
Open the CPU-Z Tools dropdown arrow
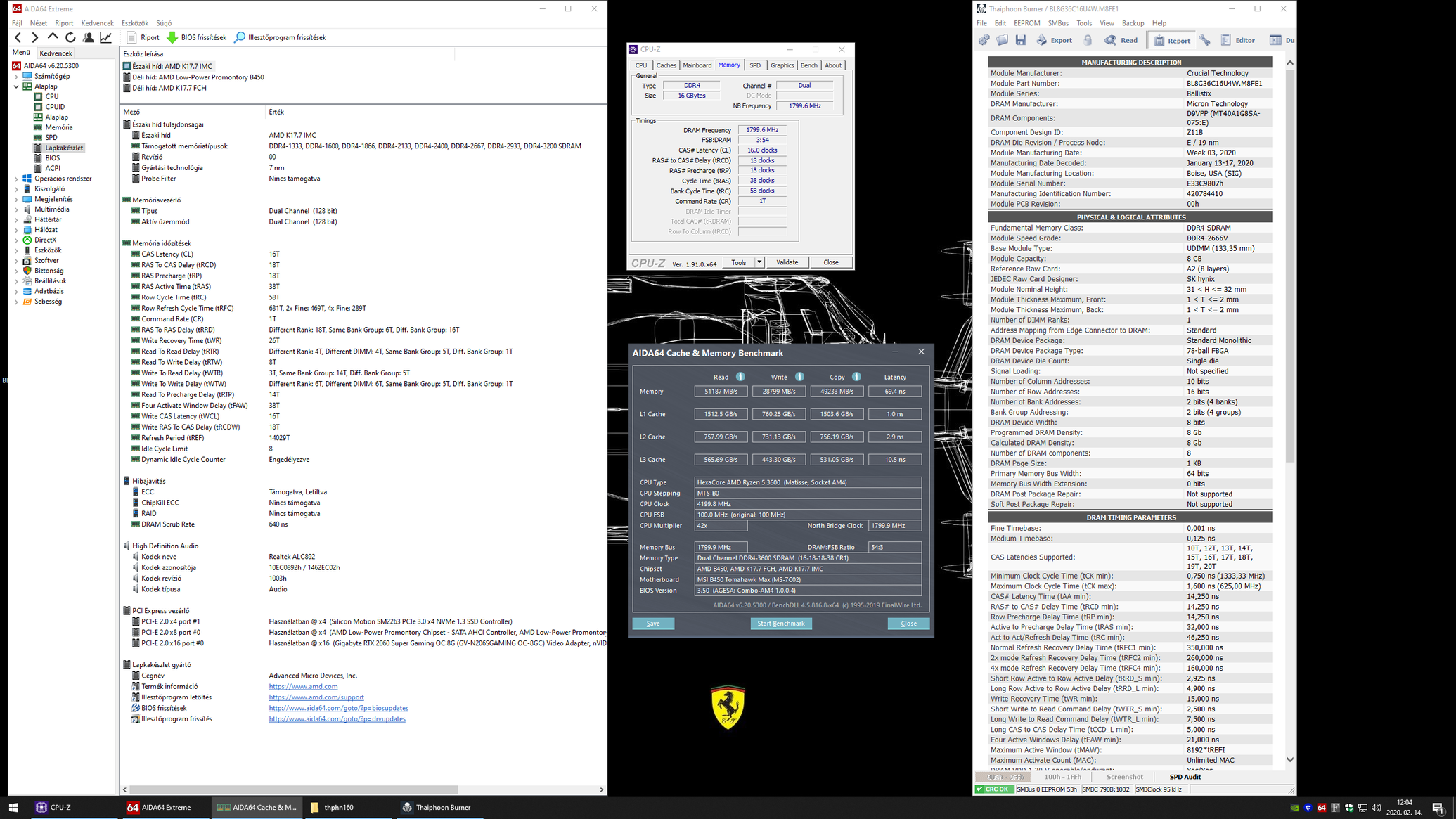pos(759,262)
